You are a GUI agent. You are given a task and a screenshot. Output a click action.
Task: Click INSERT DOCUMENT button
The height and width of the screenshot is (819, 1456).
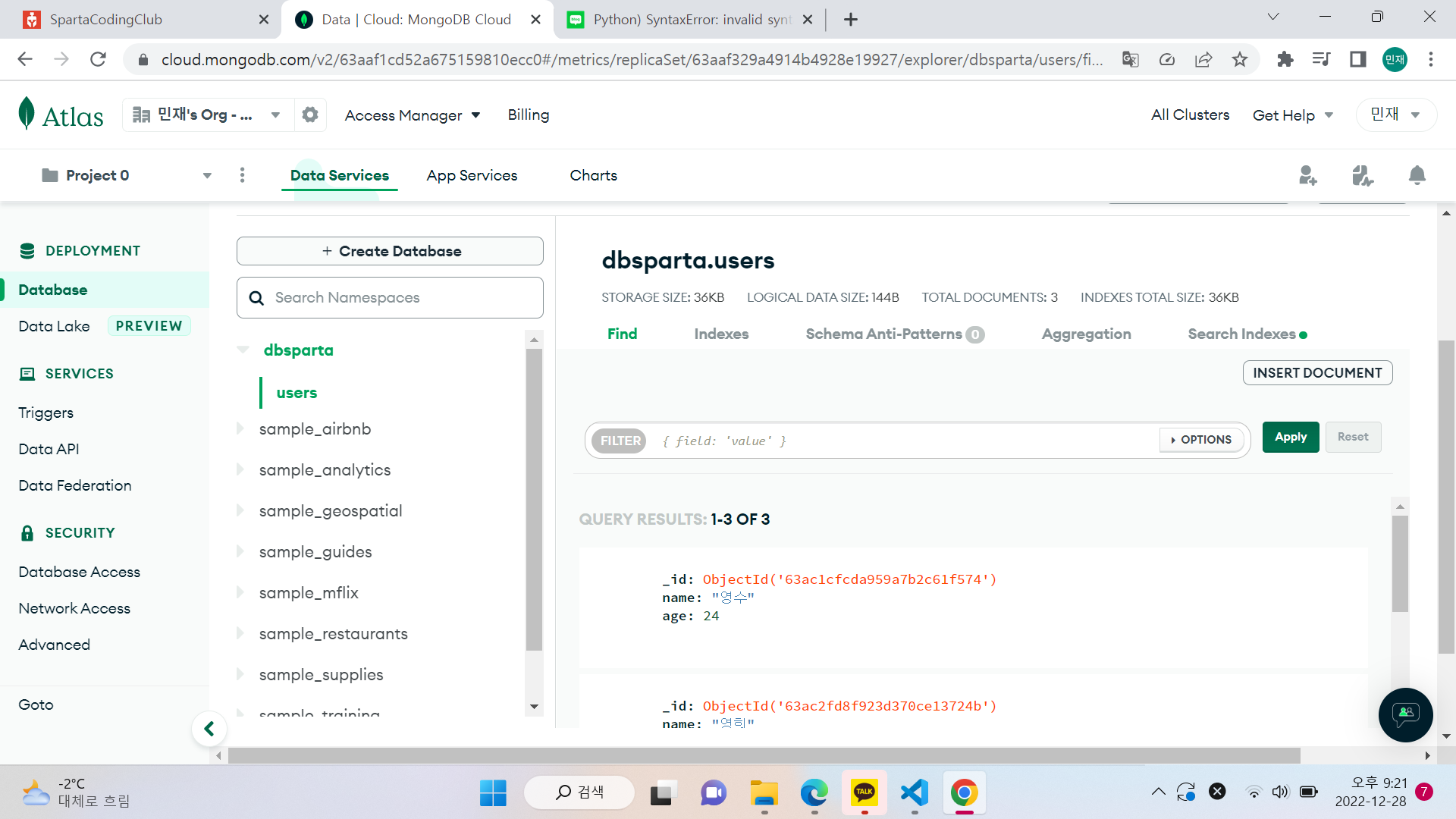point(1317,372)
